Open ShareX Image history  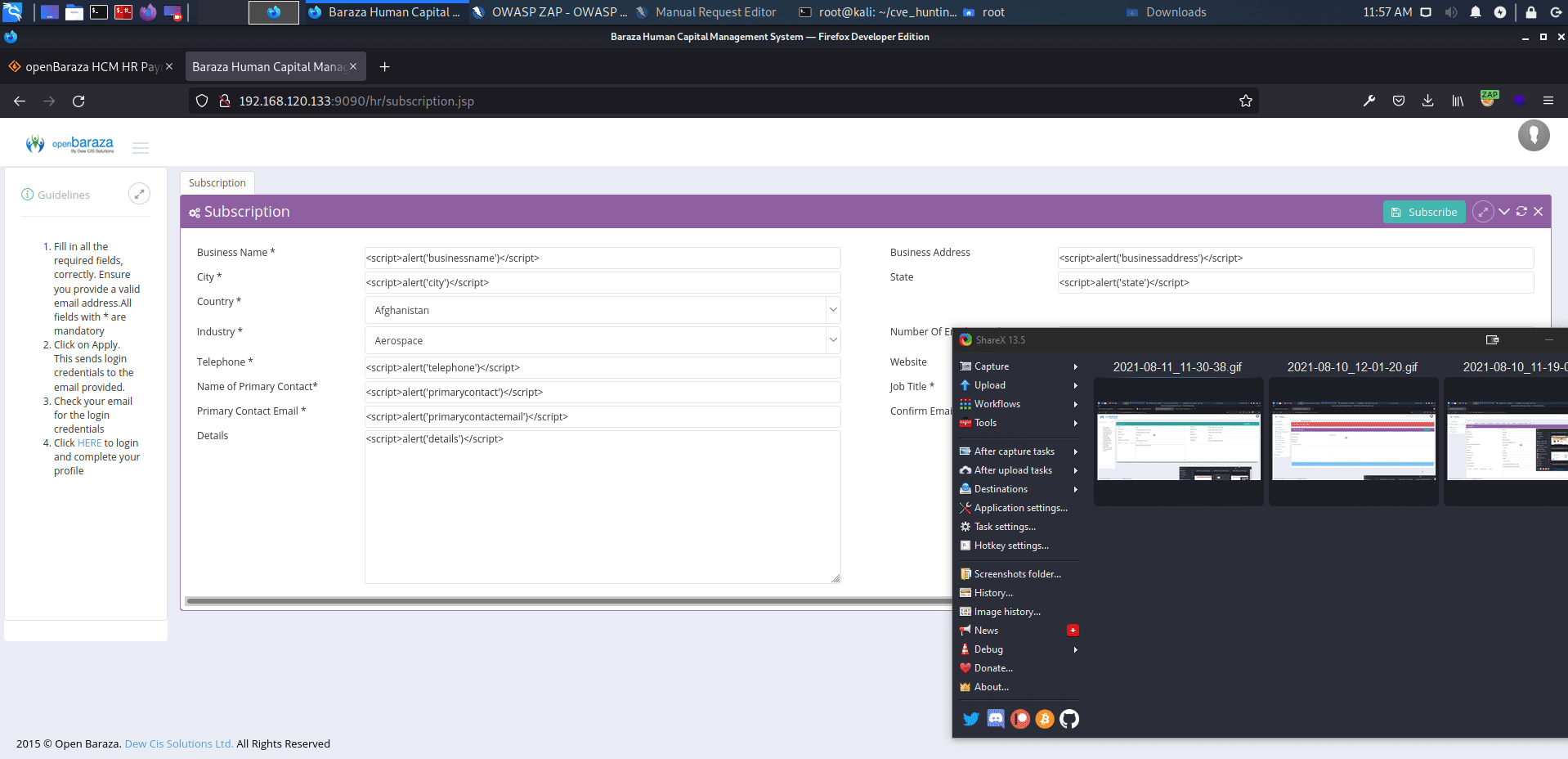click(1019, 612)
